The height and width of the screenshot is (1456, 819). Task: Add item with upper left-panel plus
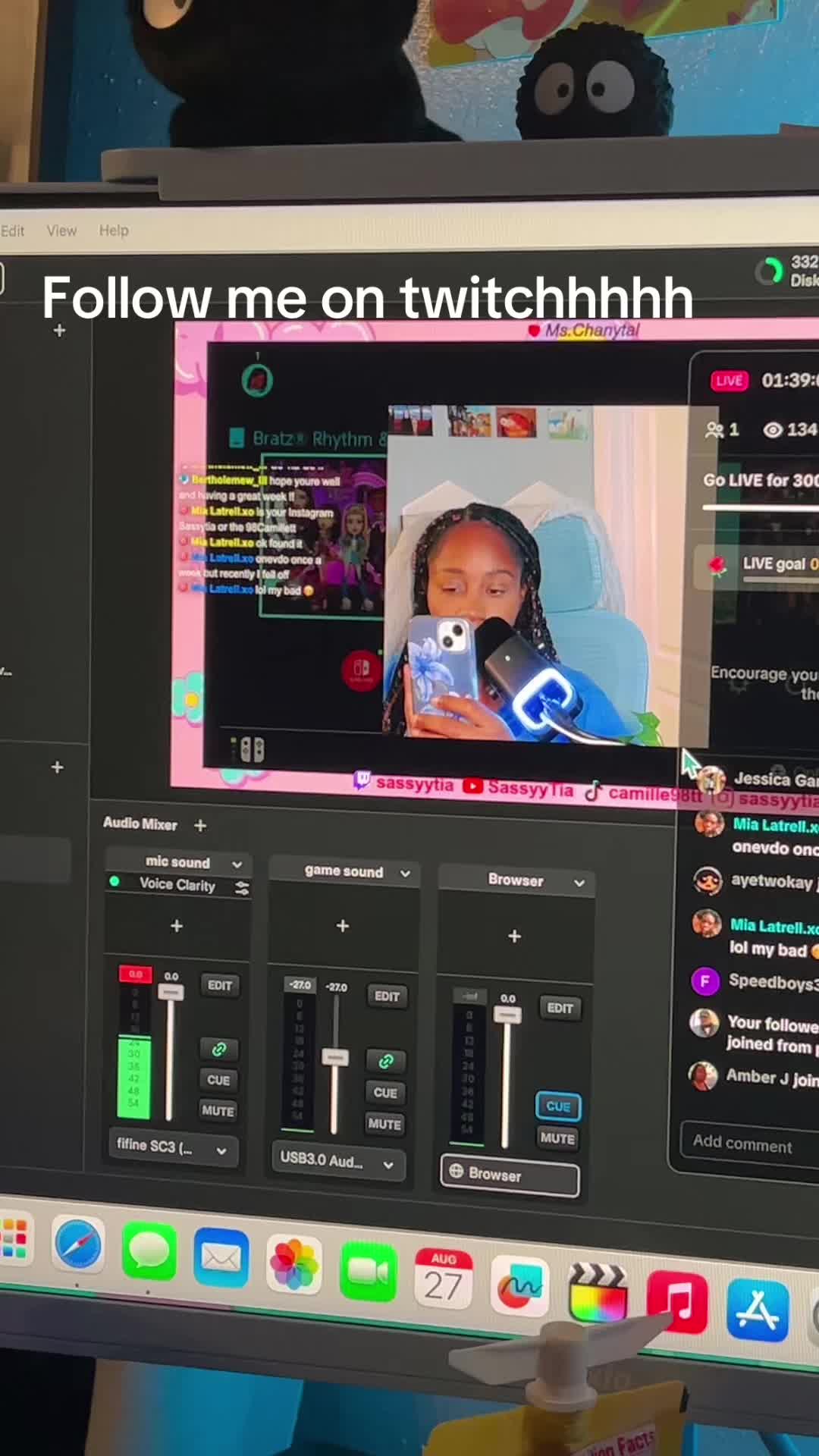click(x=60, y=331)
